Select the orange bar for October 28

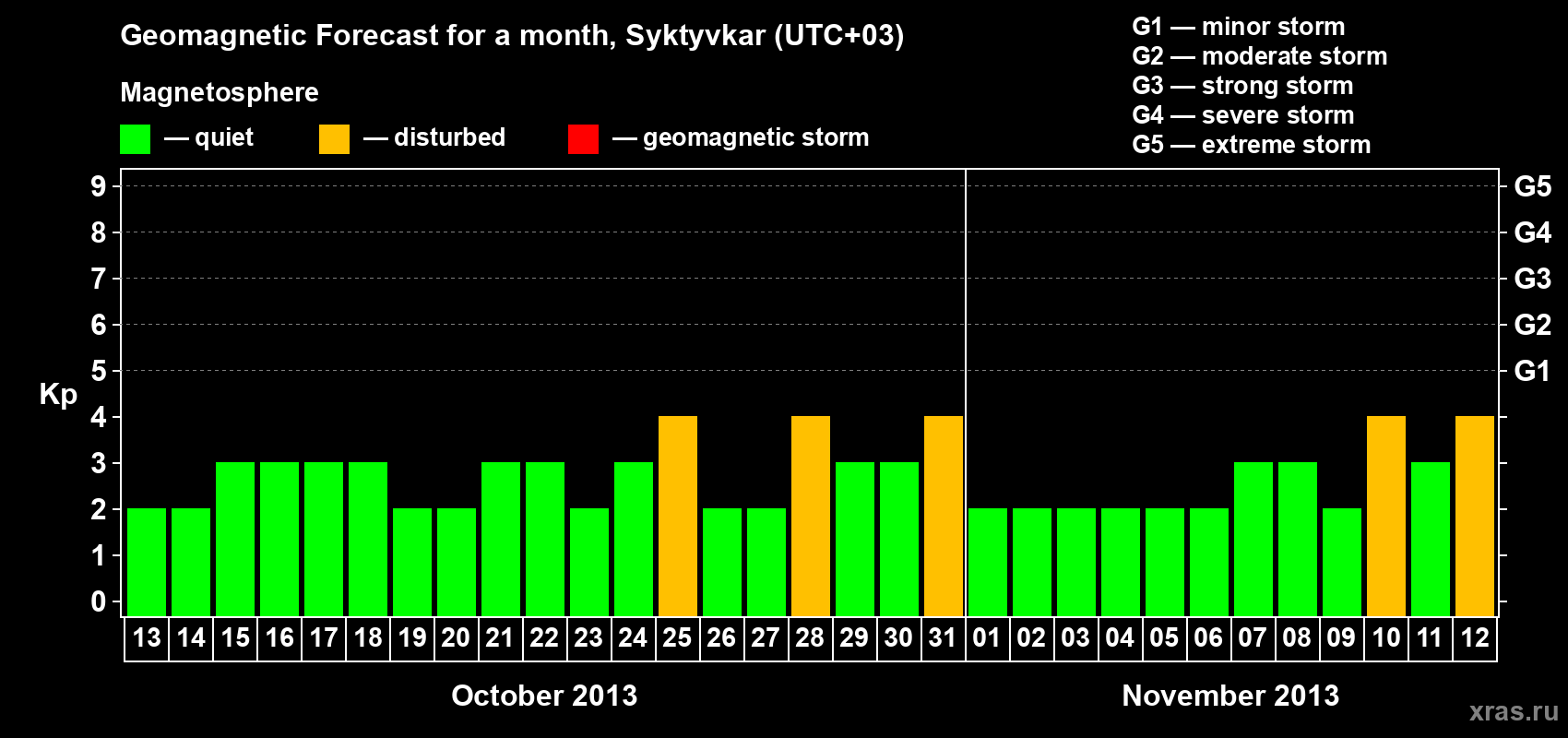[811, 516]
